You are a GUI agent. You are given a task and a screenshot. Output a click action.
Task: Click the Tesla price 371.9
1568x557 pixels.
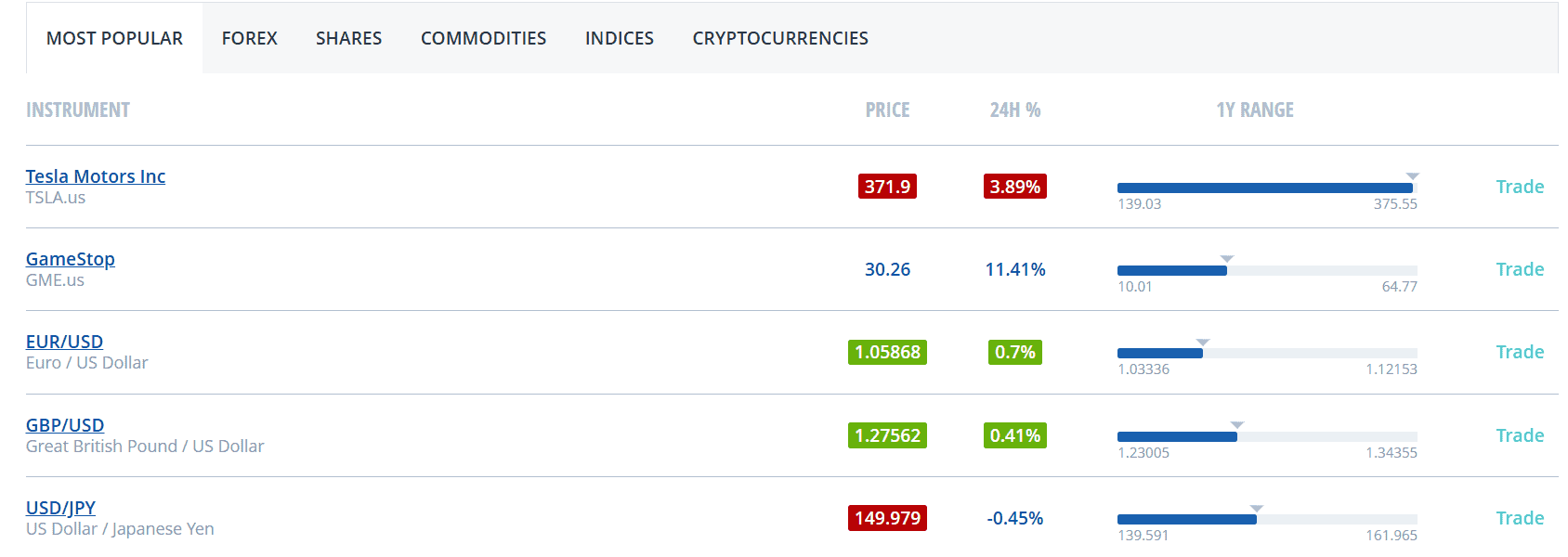tap(887, 187)
